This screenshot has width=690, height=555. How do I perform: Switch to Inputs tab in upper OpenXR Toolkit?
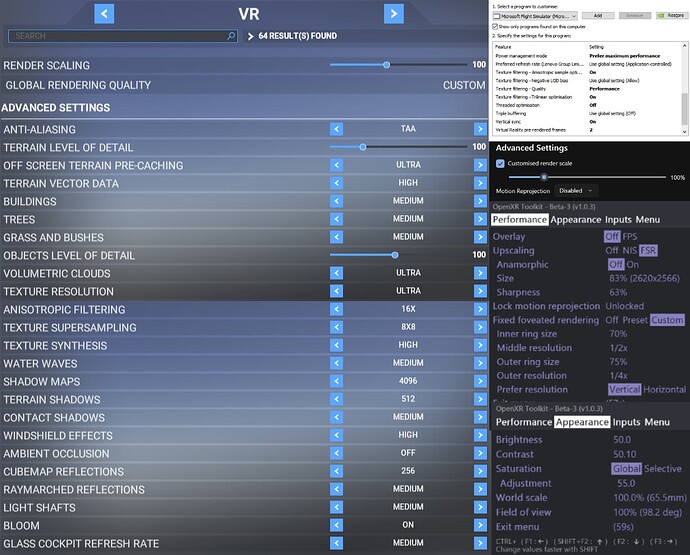(617, 219)
